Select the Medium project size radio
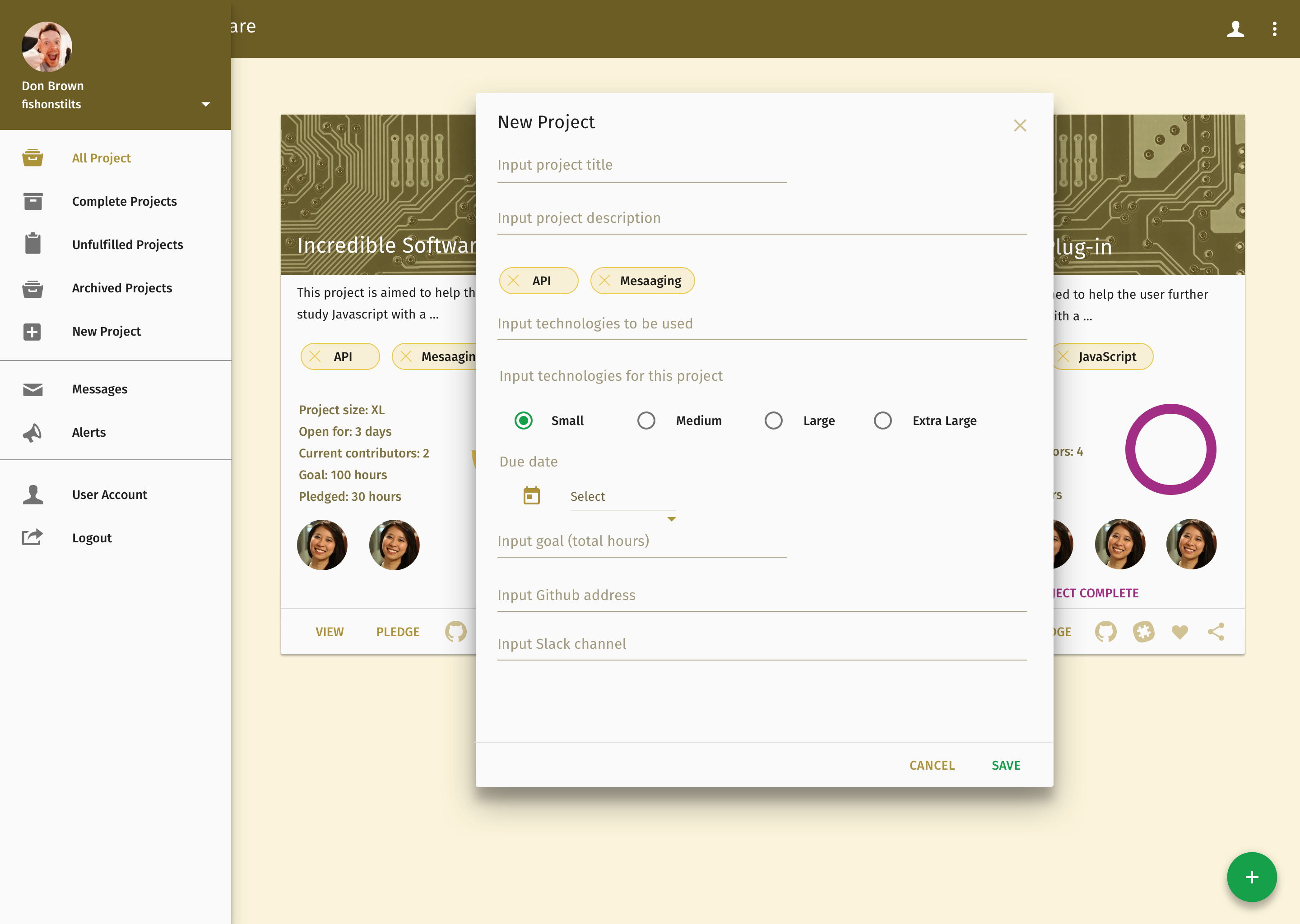Screen dimensions: 1300x924 (x=646, y=420)
